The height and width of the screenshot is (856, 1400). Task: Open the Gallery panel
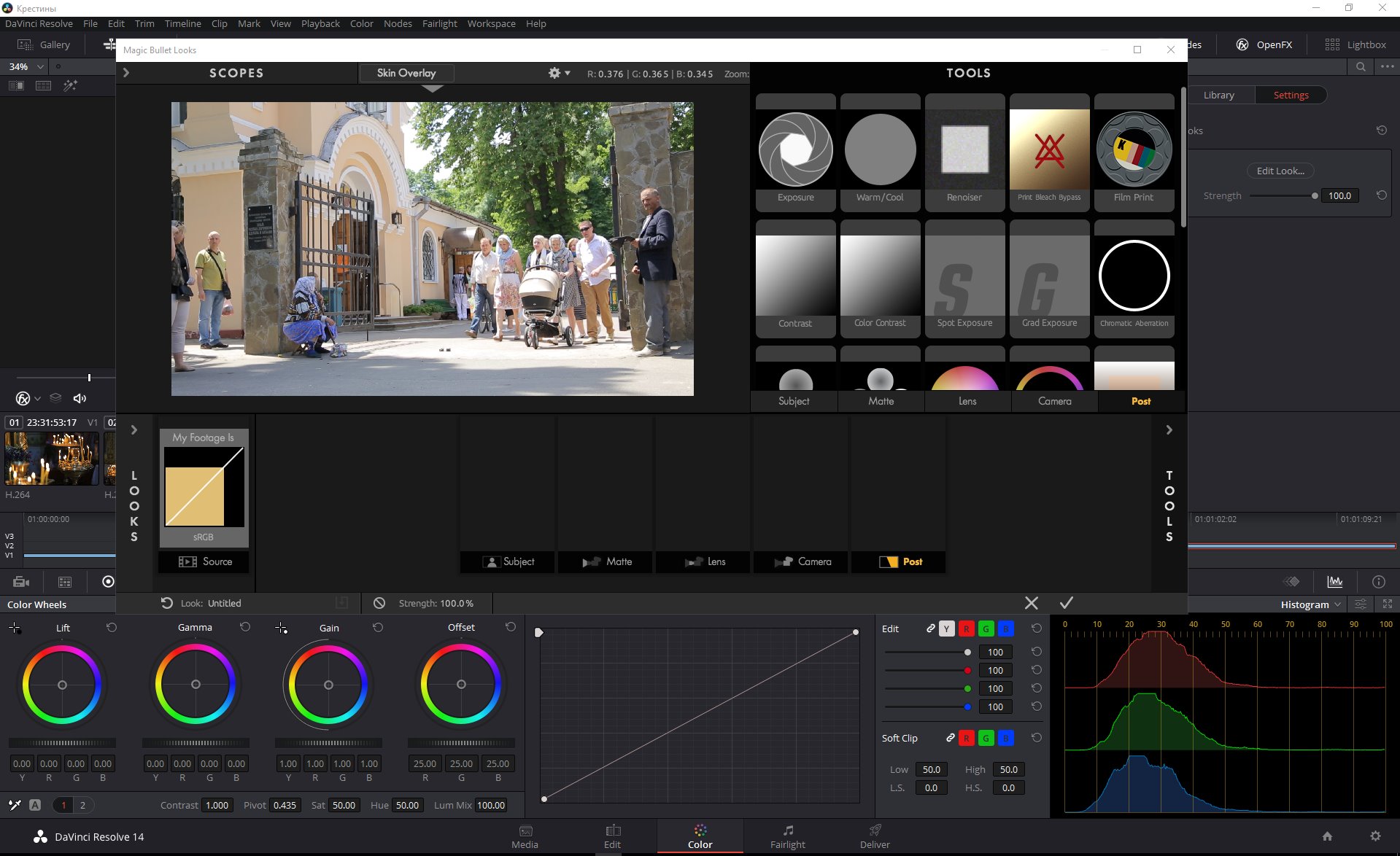click(44, 44)
